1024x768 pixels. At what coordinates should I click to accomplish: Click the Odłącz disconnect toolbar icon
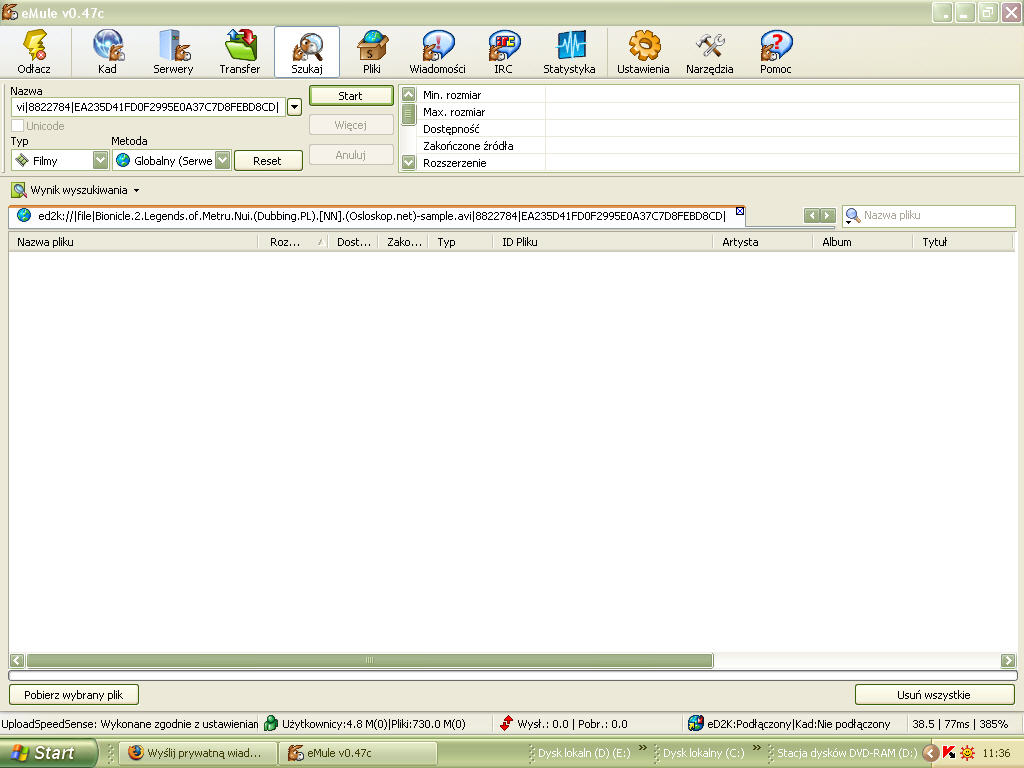34,52
